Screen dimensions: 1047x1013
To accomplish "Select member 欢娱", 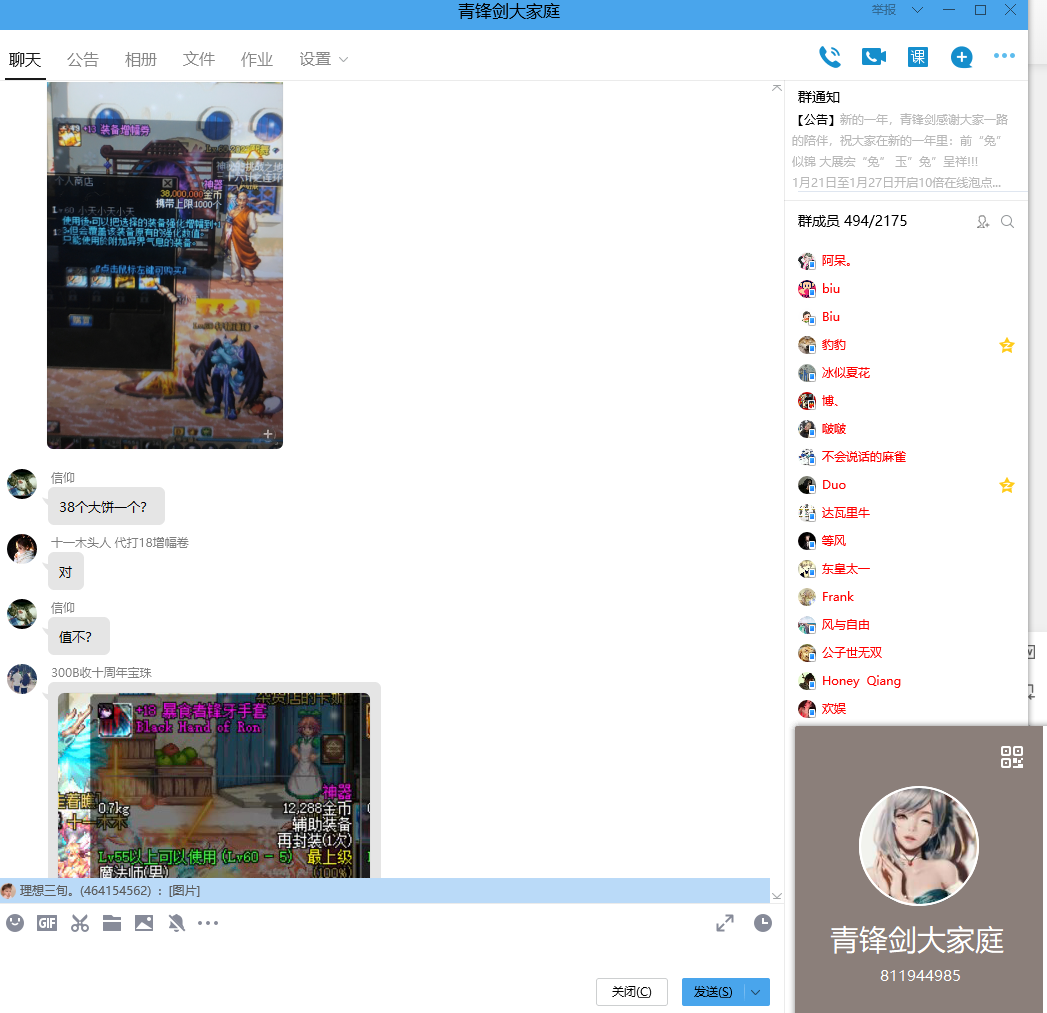I will pos(833,710).
